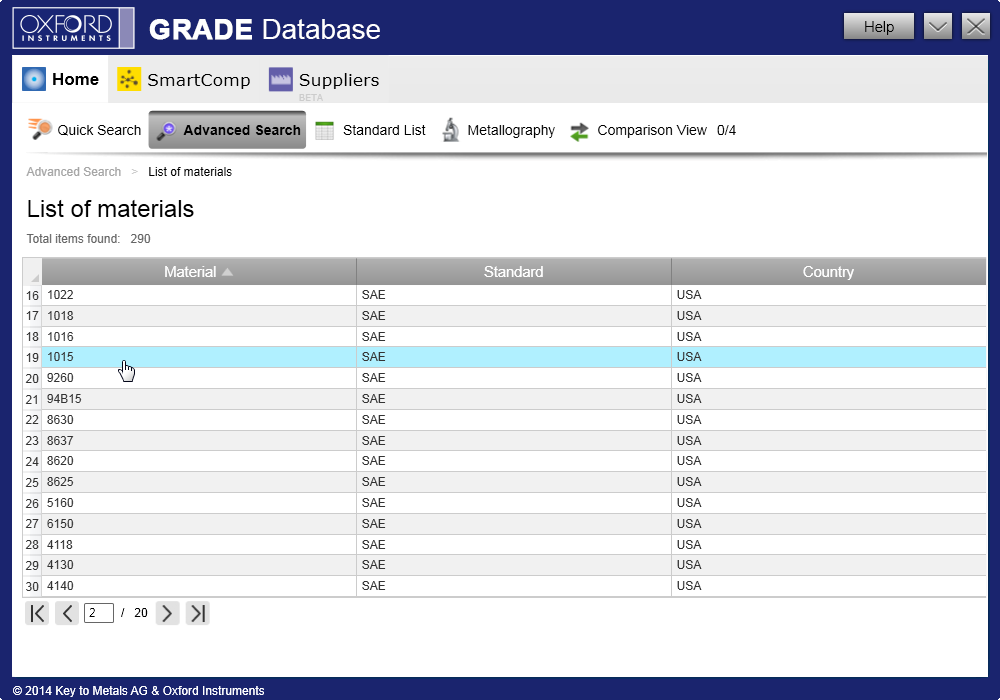Switch to the Suppliers tab
This screenshot has width=1000, height=700.
(x=325, y=80)
